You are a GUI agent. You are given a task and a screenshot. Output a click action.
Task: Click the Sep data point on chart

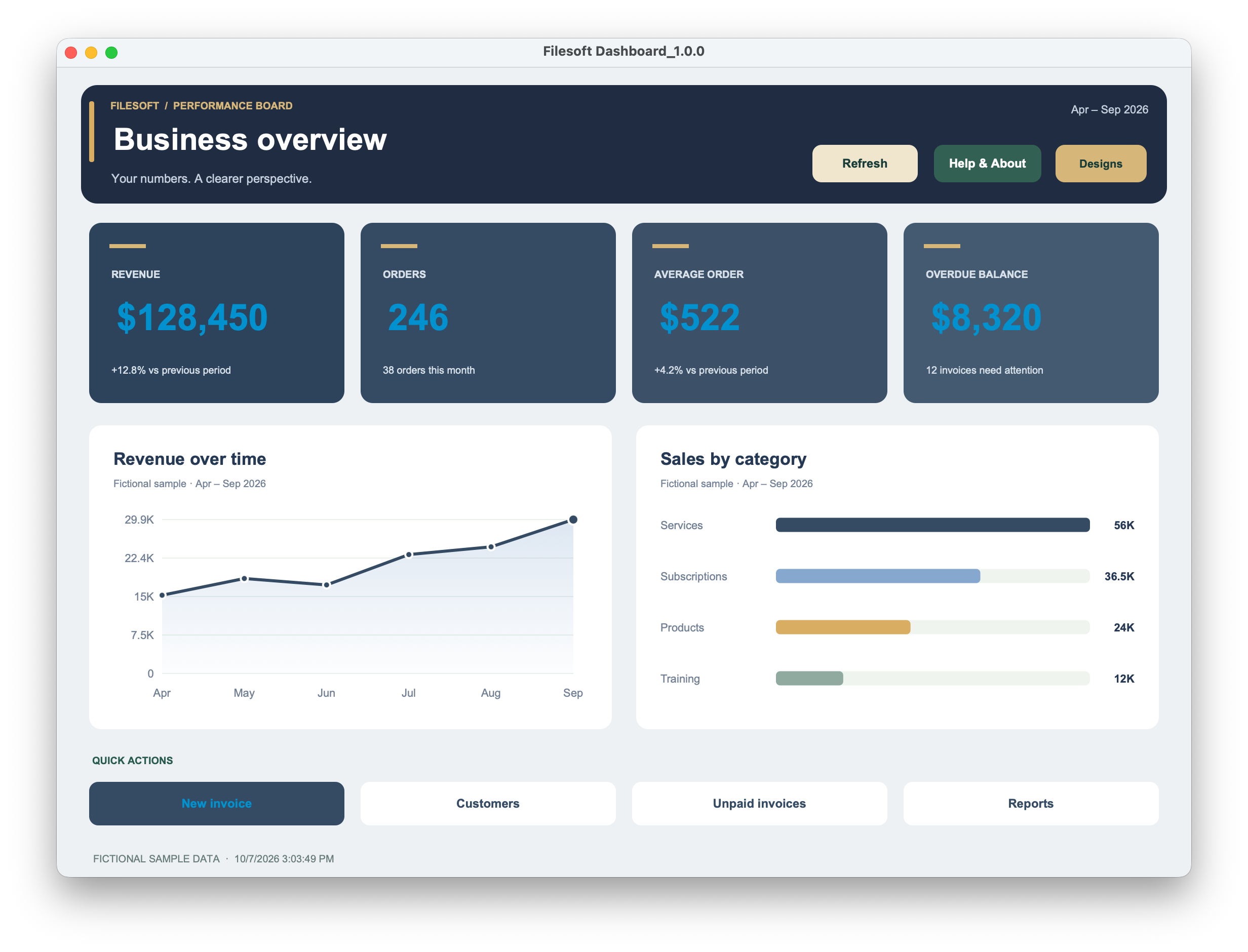(x=573, y=519)
